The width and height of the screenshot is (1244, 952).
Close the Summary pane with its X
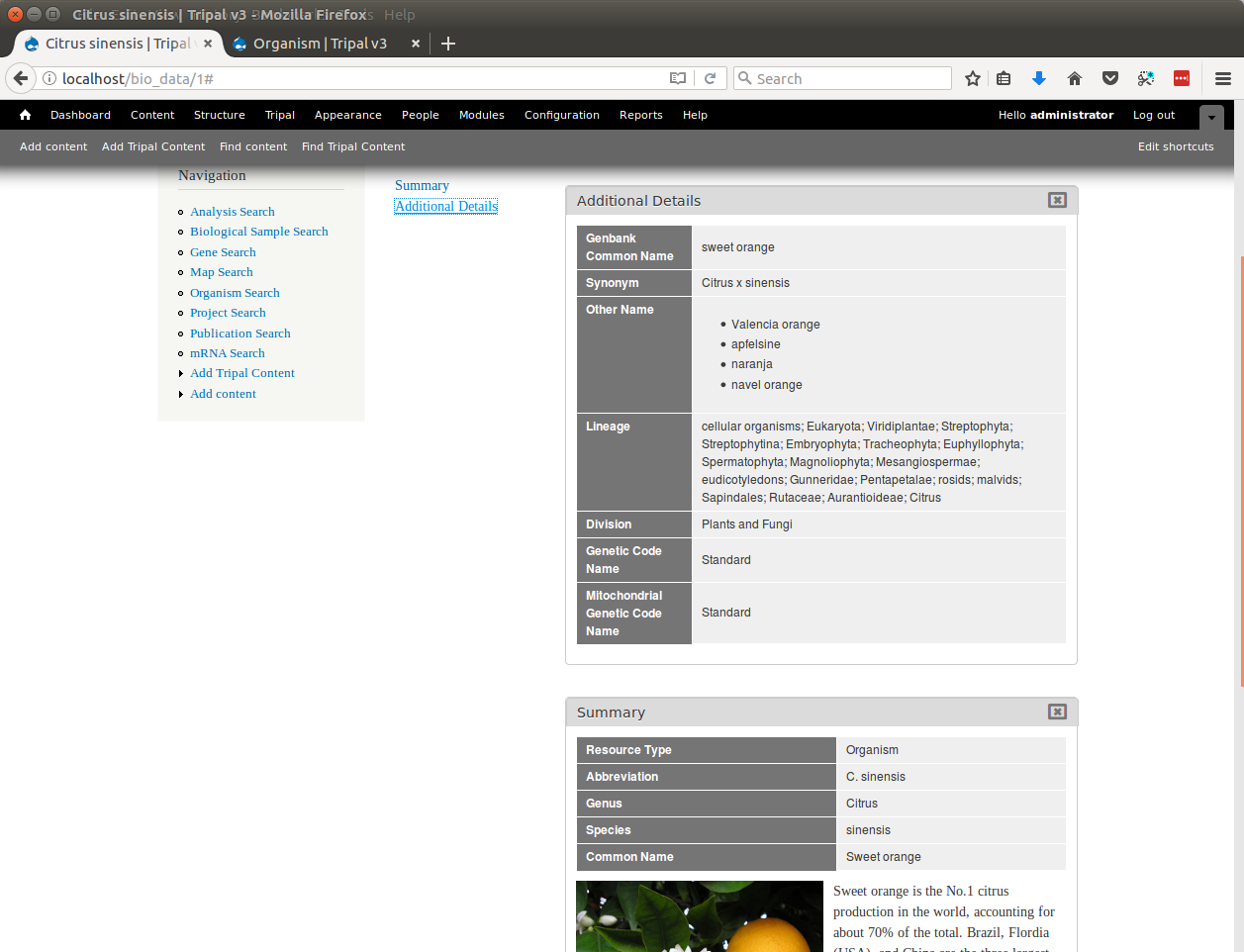click(1057, 712)
